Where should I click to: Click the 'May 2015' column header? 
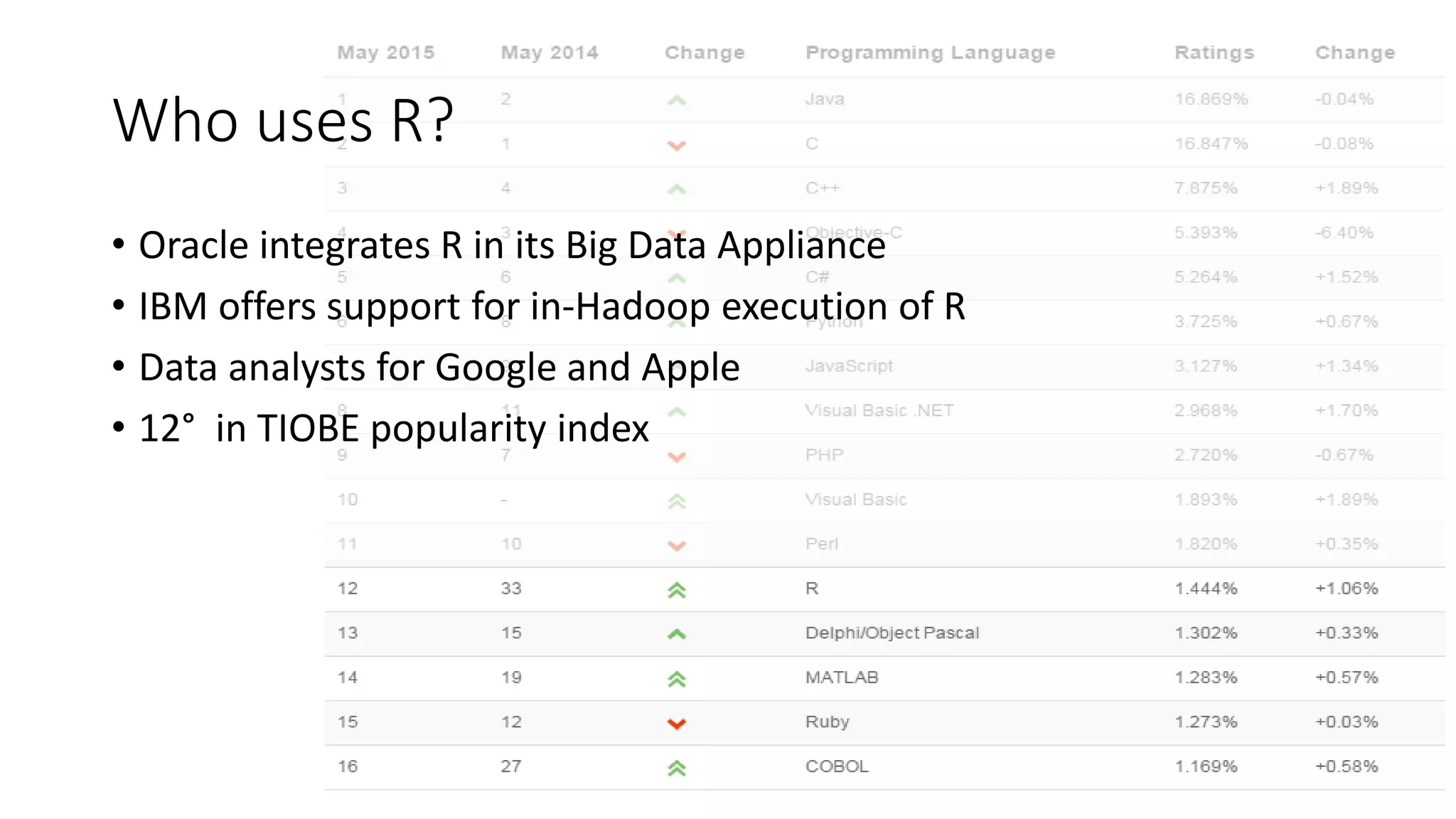click(386, 53)
